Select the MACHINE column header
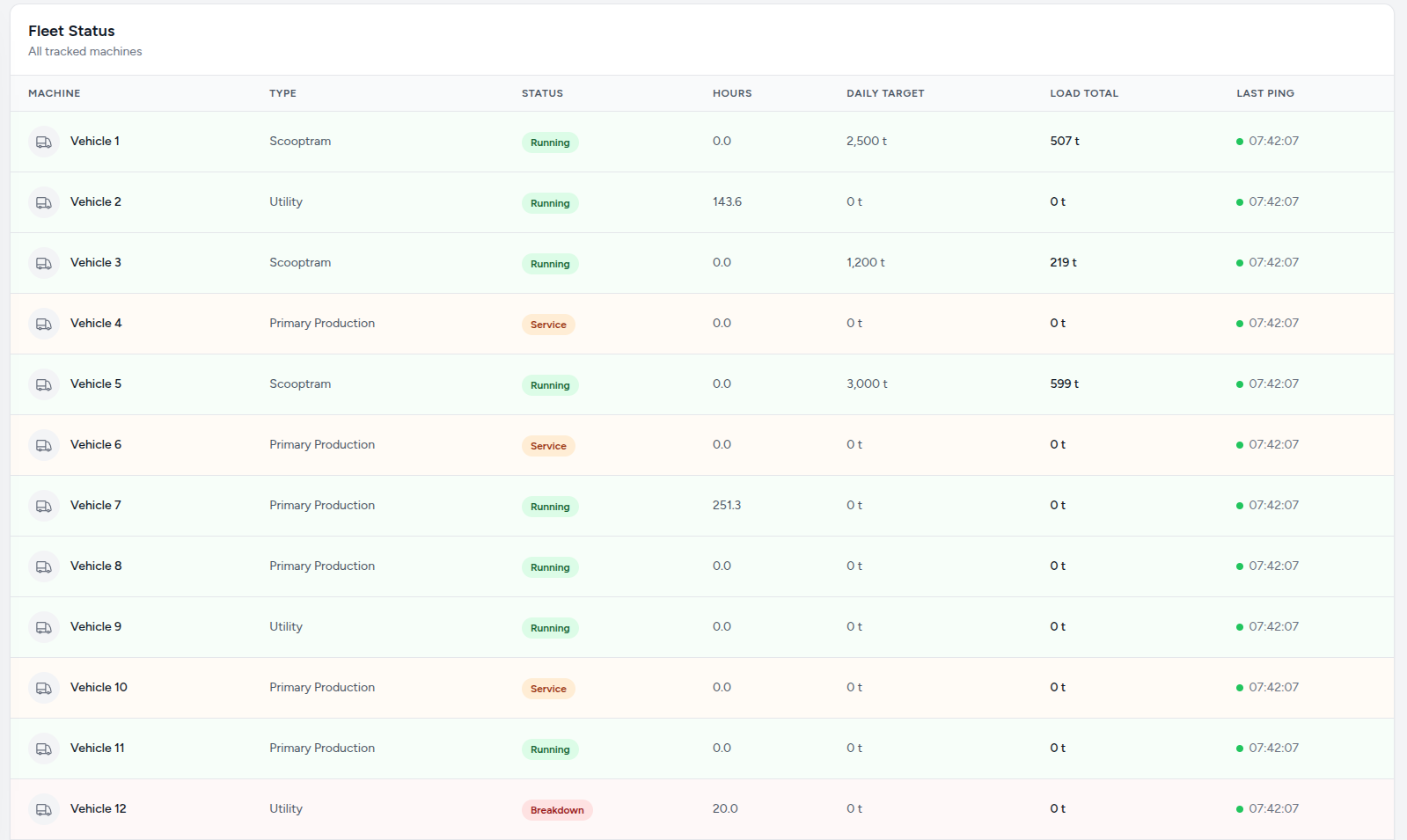 click(55, 93)
